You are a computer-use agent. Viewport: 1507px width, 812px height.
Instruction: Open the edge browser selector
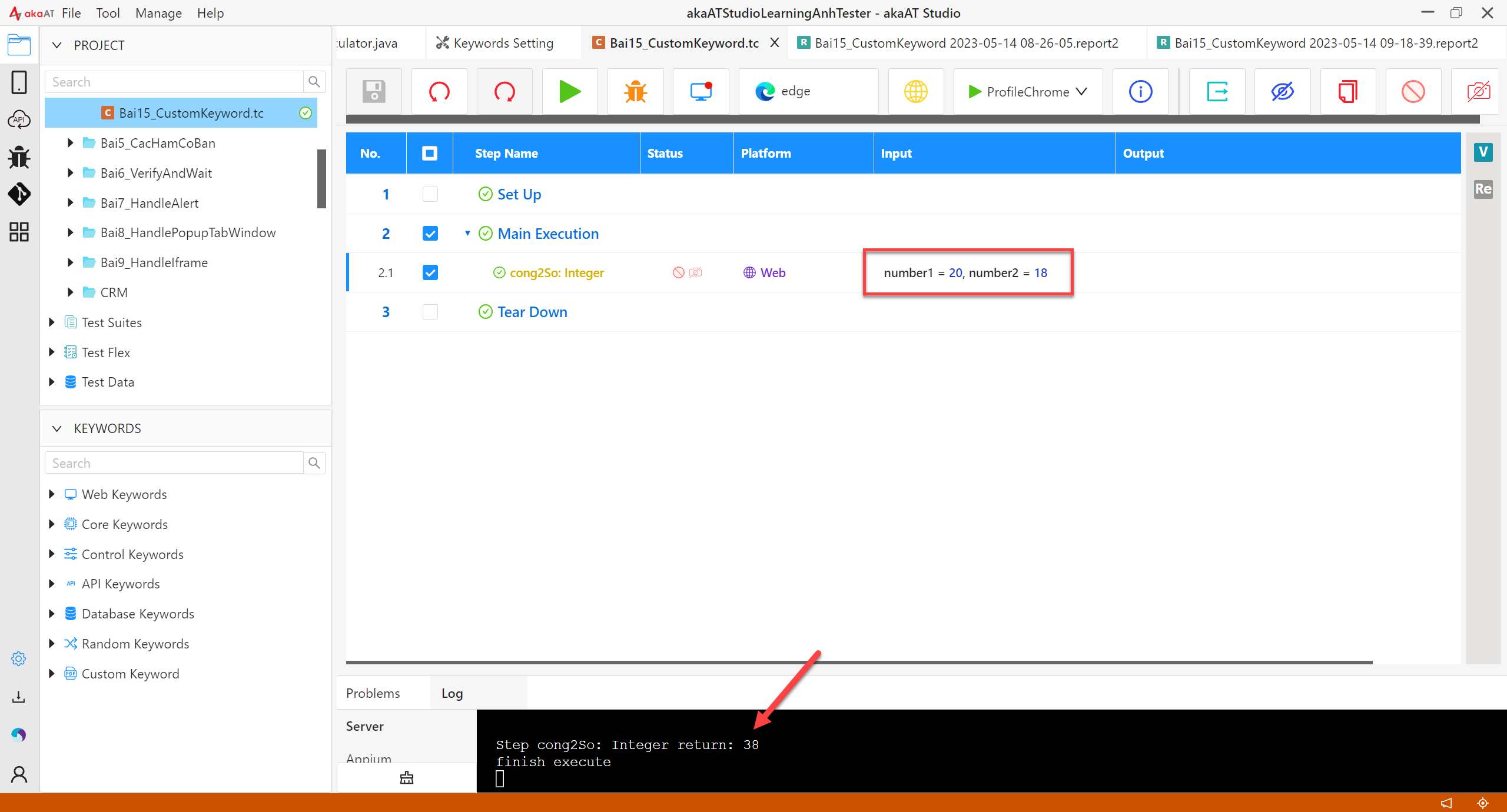pos(808,91)
